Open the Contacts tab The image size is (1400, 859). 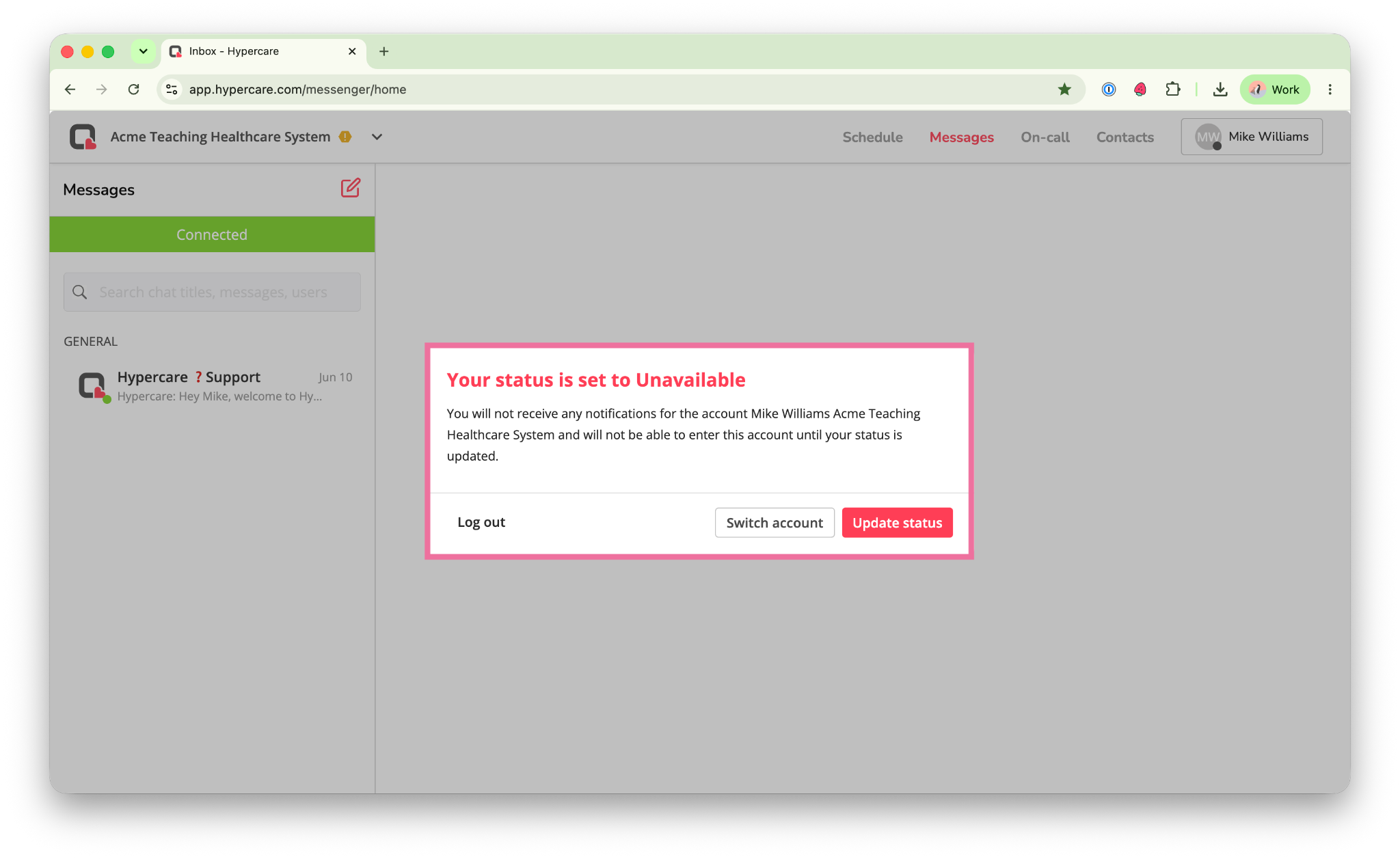pos(1125,137)
